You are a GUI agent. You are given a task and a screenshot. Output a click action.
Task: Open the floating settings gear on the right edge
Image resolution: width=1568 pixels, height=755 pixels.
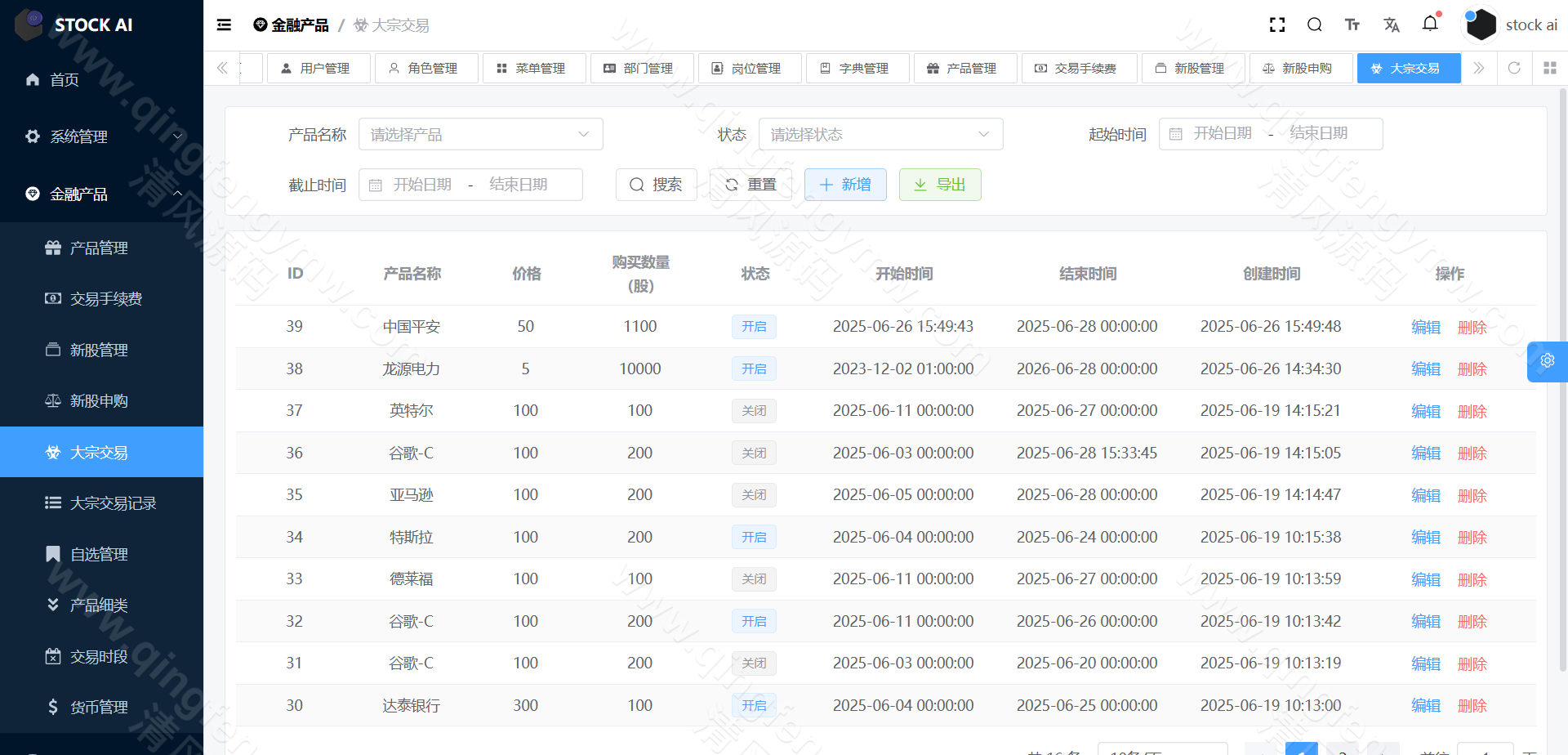click(1548, 360)
